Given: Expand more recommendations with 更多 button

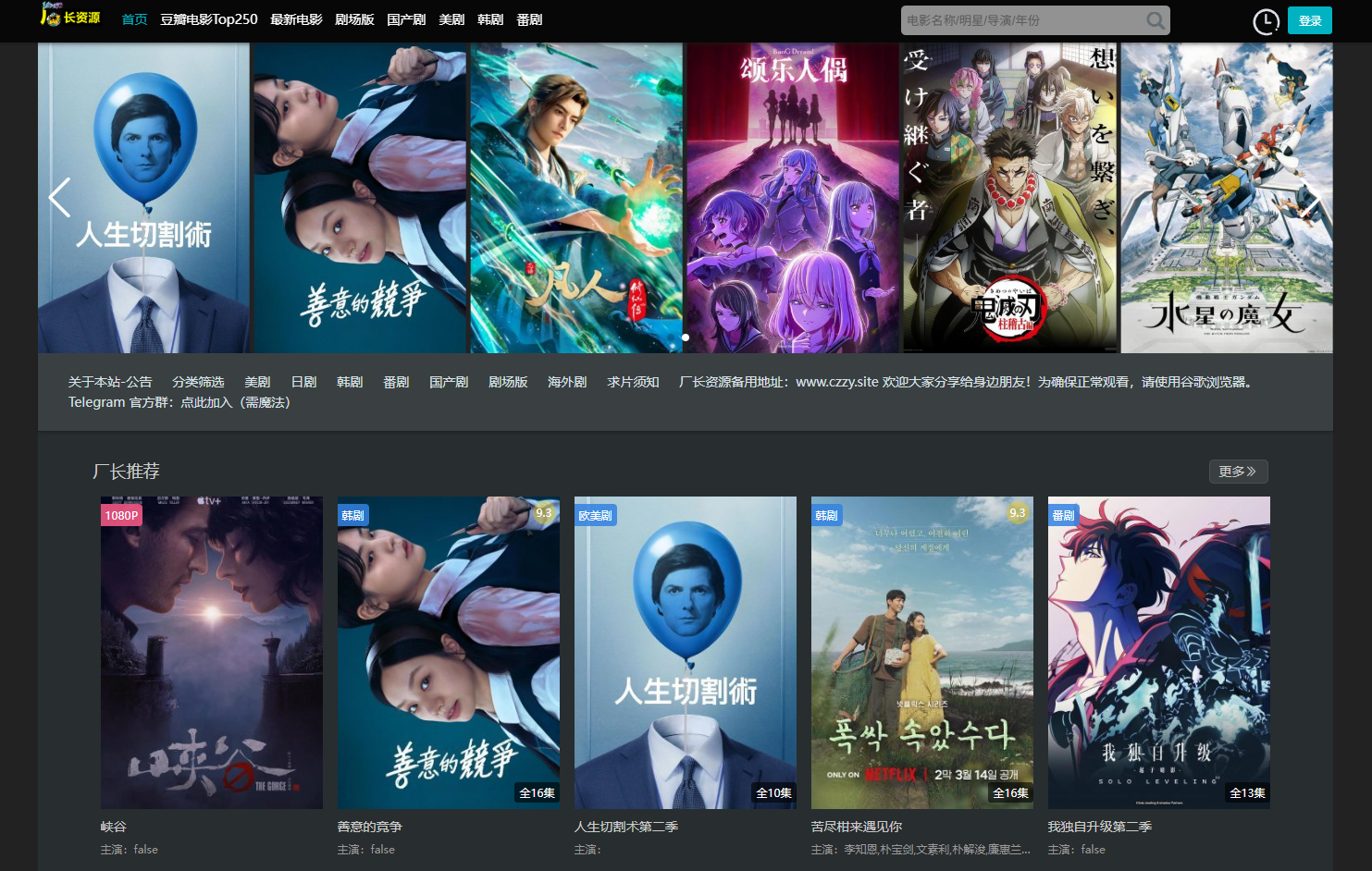Looking at the screenshot, I should tap(1237, 472).
